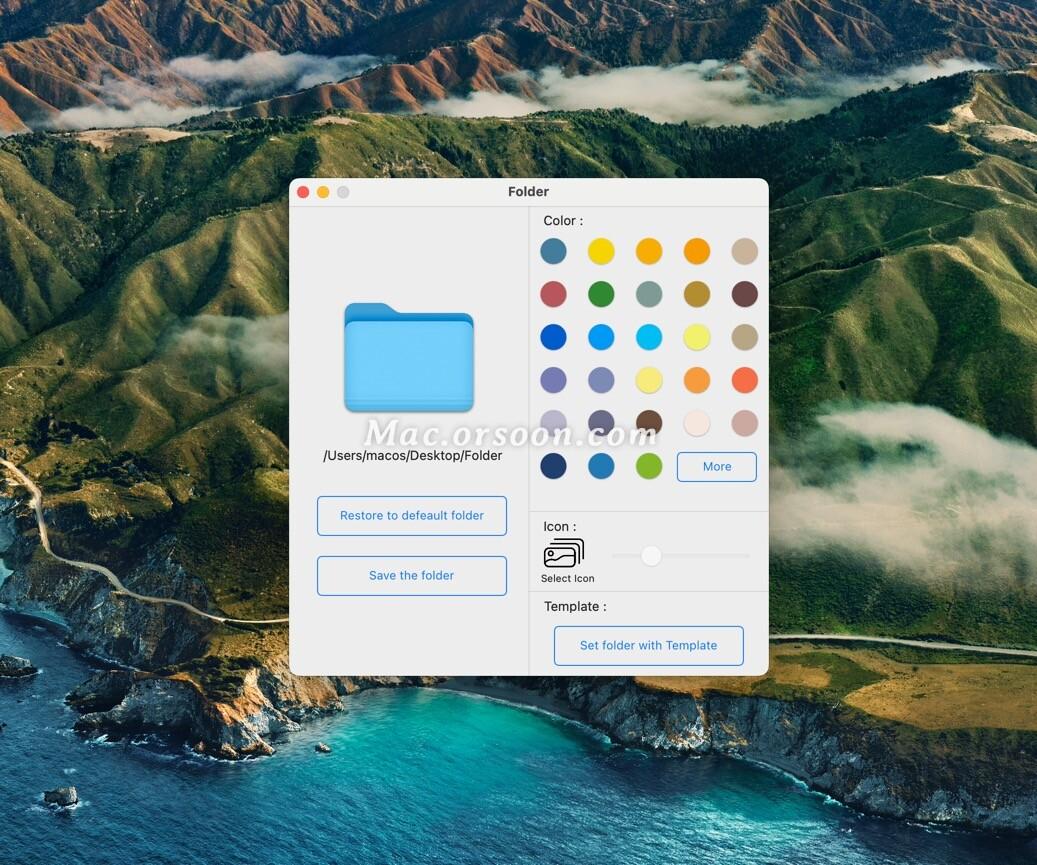Select the navy blue color swatch
Screen dimensions: 1037x865
click(553, 466)
